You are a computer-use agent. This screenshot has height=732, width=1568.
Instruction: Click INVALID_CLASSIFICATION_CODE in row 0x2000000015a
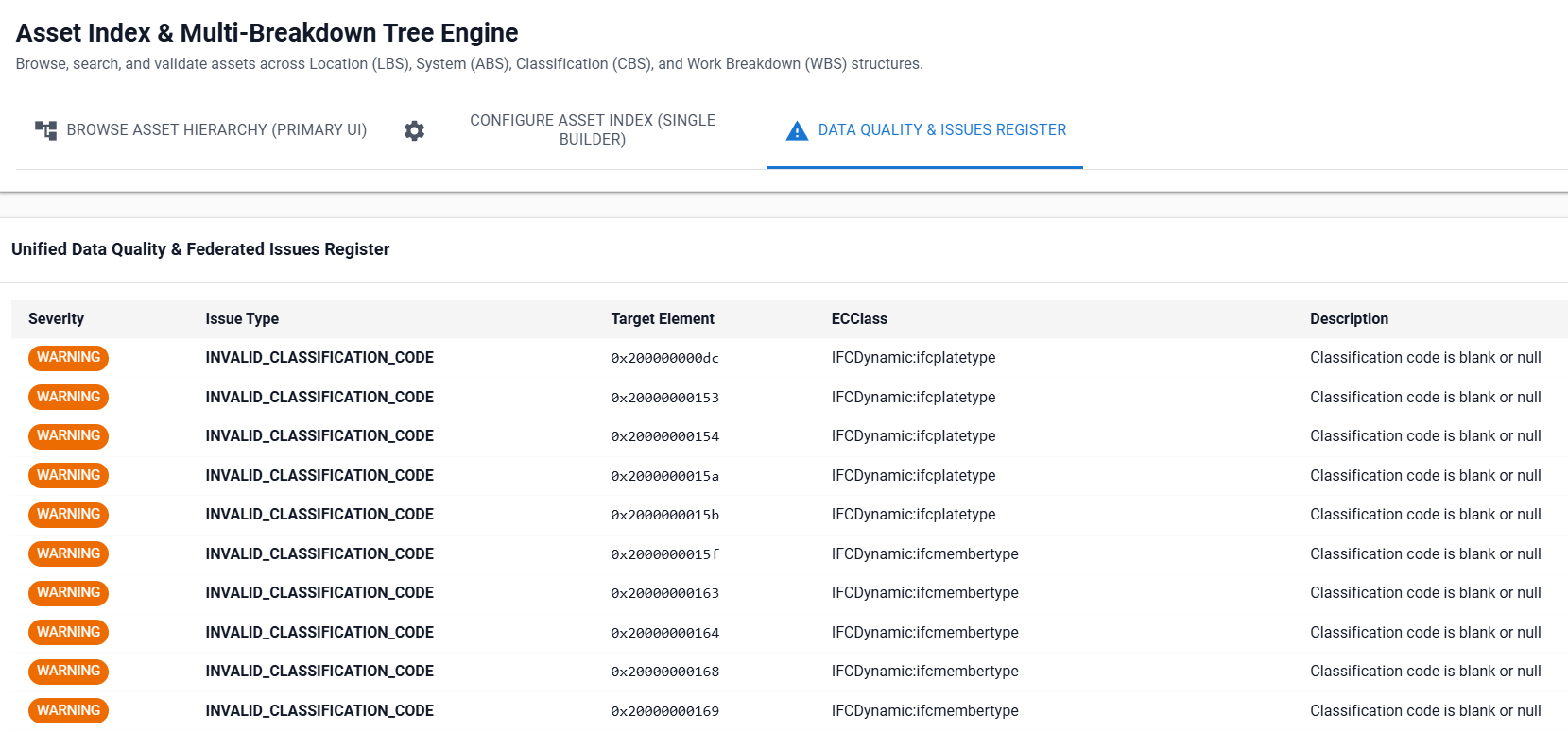coord(319,476)
